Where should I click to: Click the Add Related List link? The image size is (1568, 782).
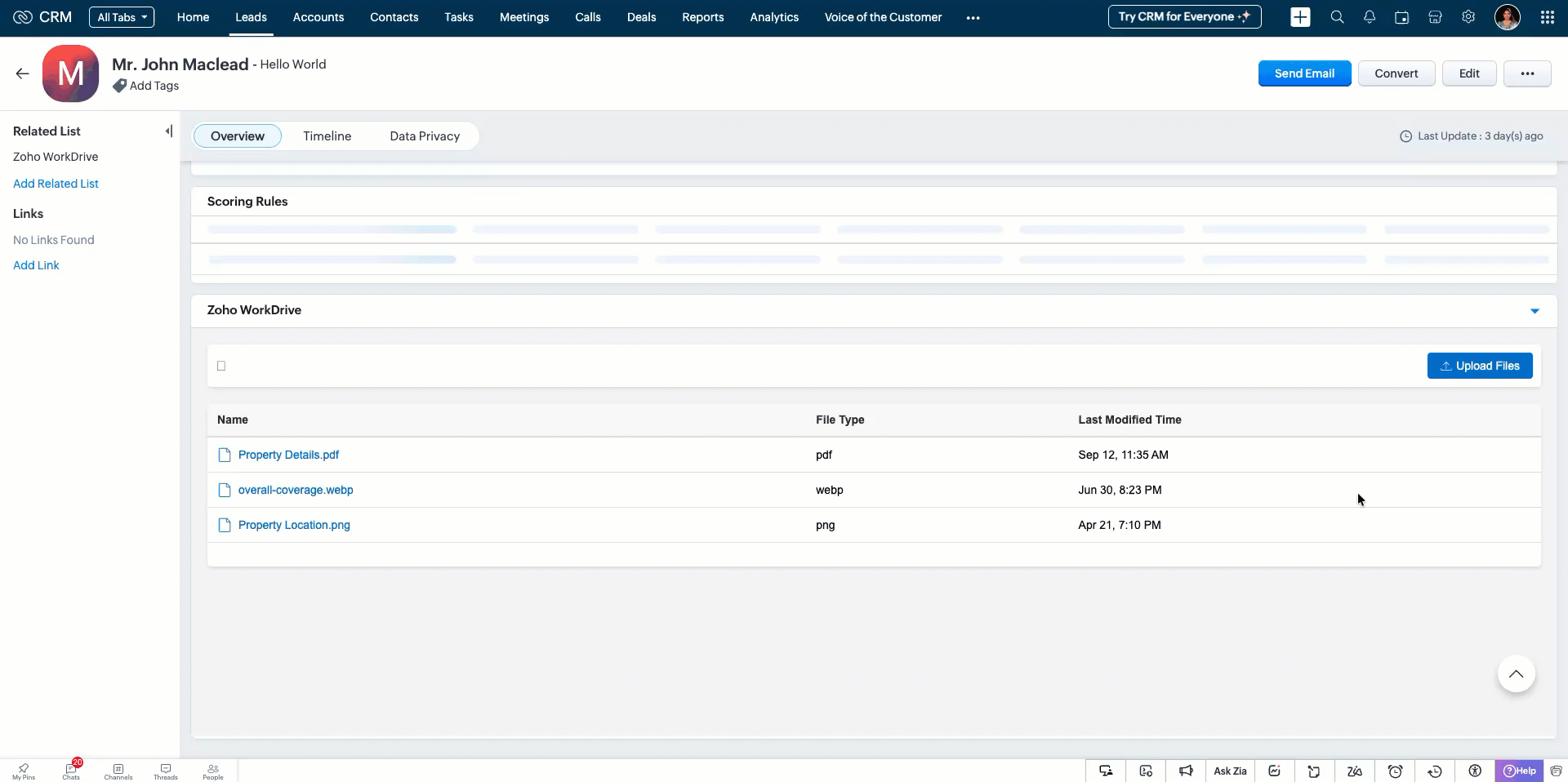(56, 184)
